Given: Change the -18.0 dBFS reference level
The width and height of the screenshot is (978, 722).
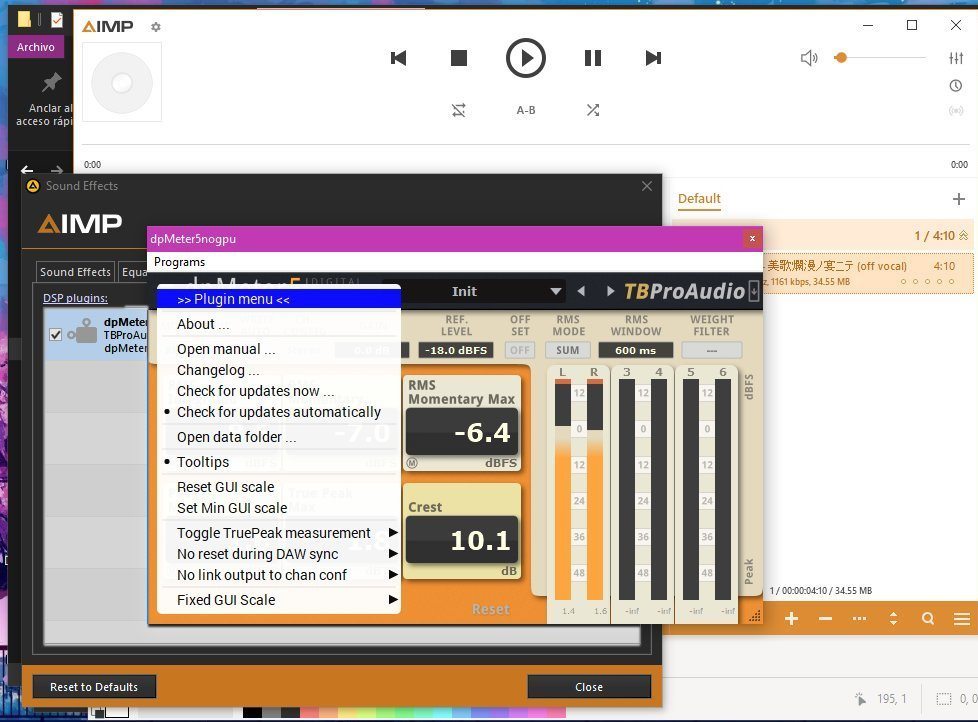Looking at the screenshot, I should [x=456, y=350].
